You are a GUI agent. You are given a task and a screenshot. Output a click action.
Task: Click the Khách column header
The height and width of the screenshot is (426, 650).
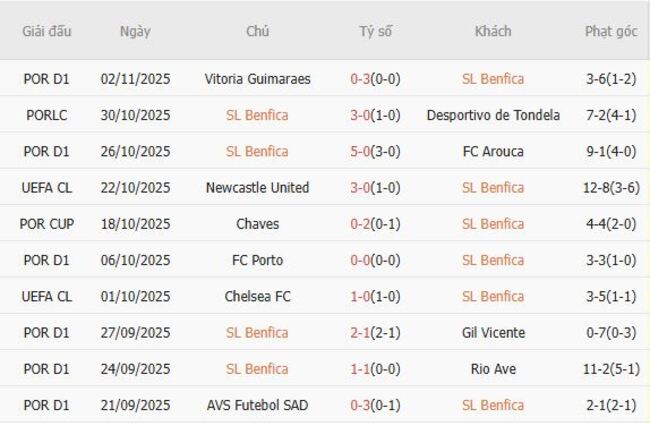click(x=493, y=31)
